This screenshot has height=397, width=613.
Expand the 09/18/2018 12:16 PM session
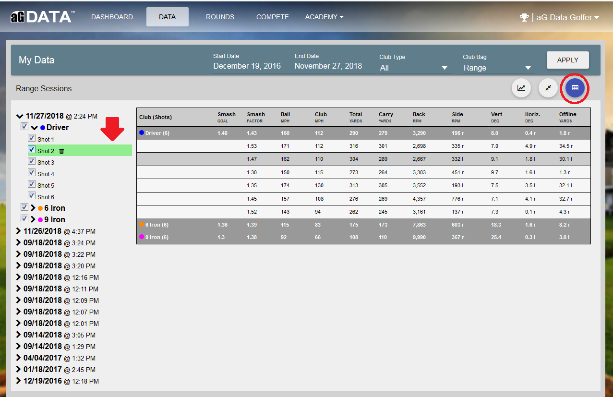18,277
